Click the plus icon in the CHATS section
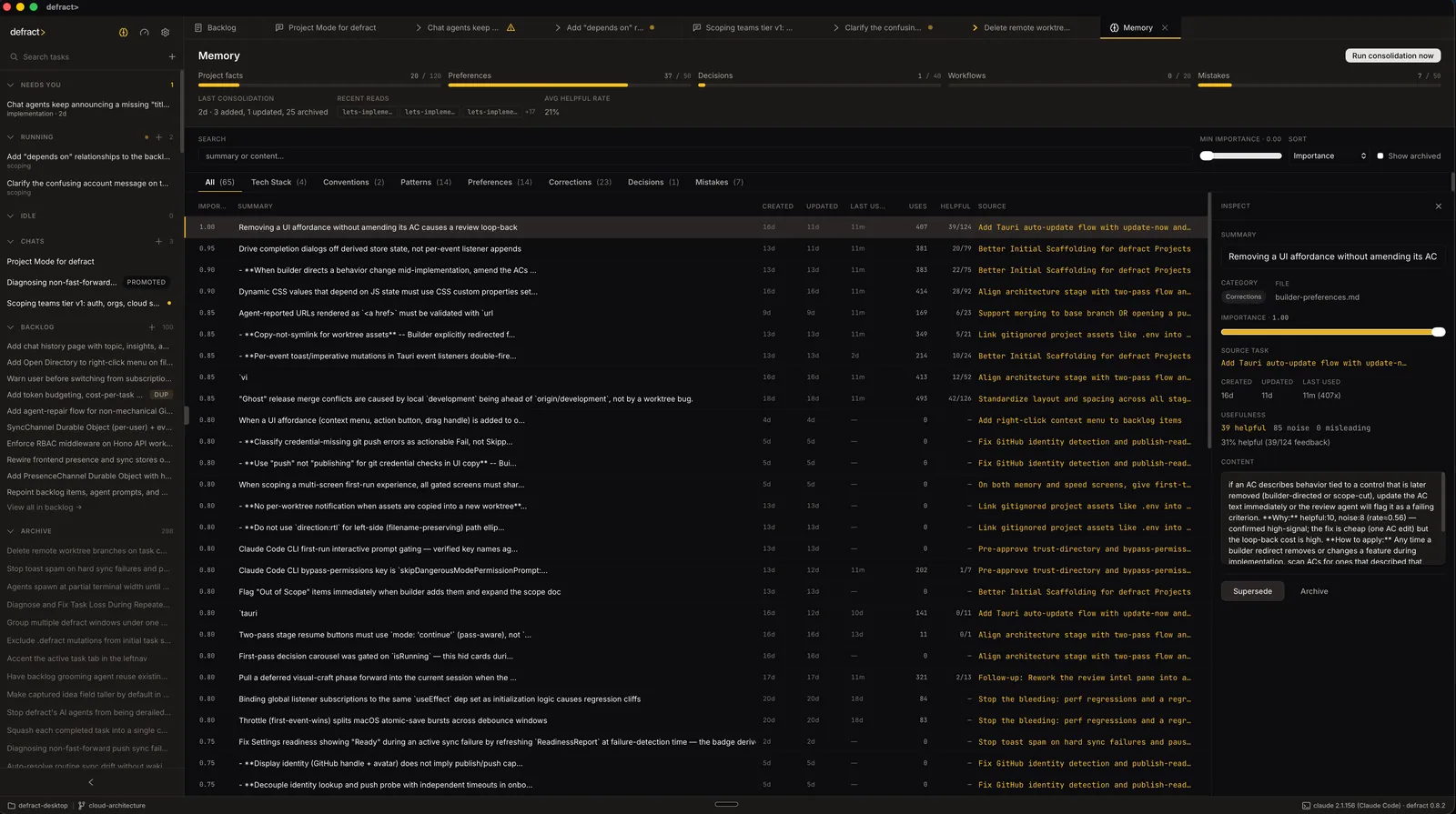The width and height of the screenshot is (1456, 814). point(158,242)
